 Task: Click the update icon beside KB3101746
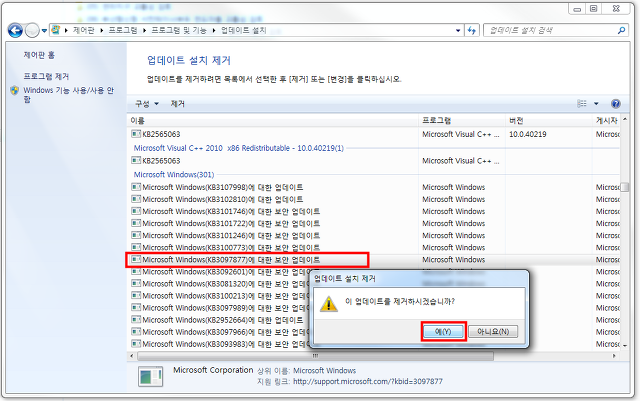coord(136,211)
